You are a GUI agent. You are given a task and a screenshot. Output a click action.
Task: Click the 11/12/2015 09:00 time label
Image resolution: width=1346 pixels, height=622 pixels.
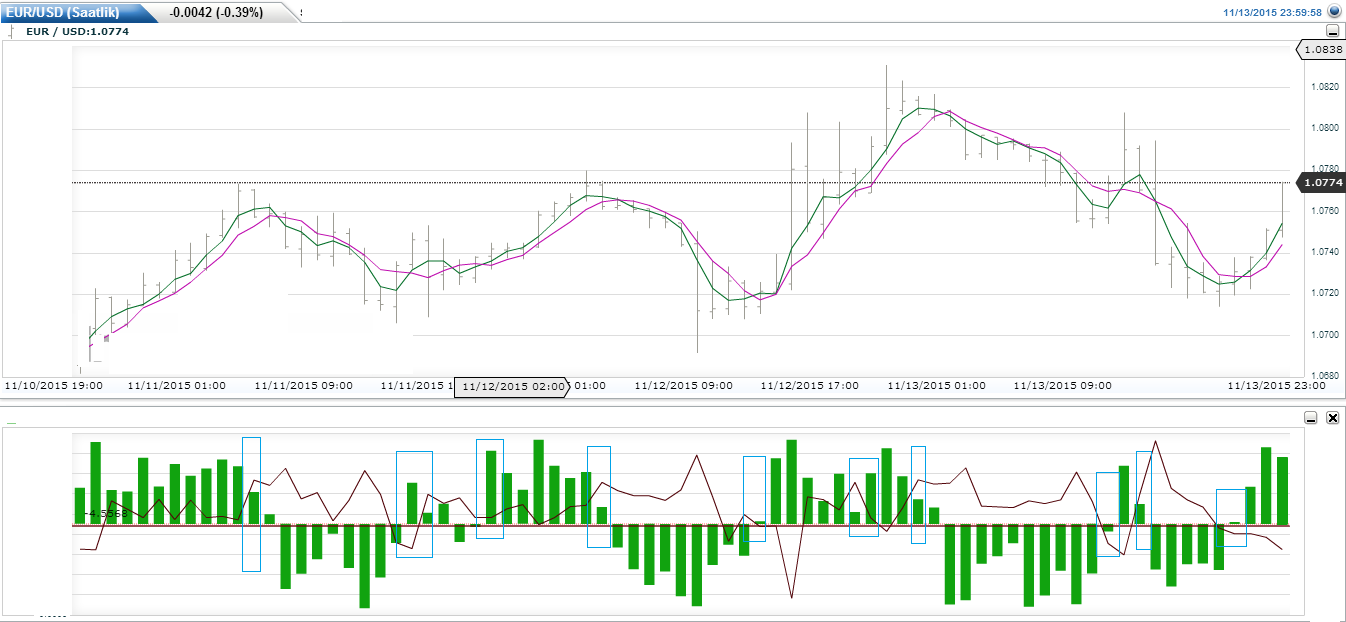pyautogui.click(x=684, y=385)
